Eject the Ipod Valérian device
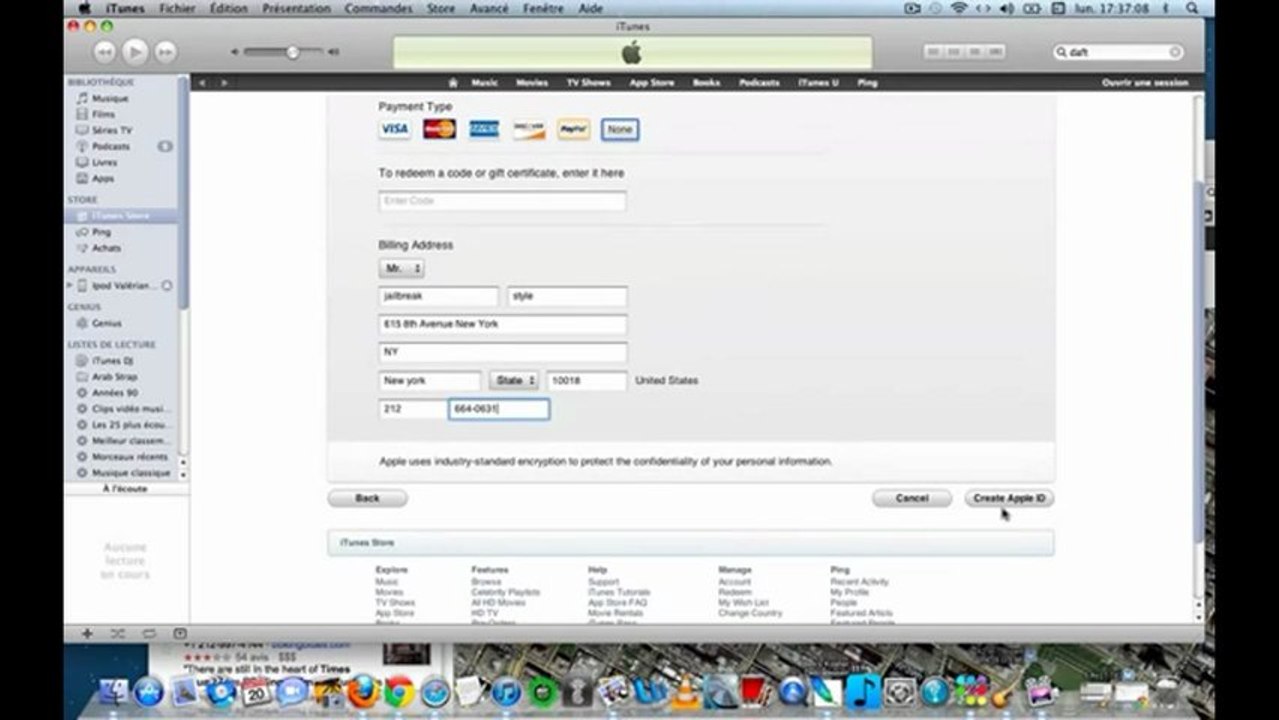This screenshot has height=720, width=1279. [167, 286]
